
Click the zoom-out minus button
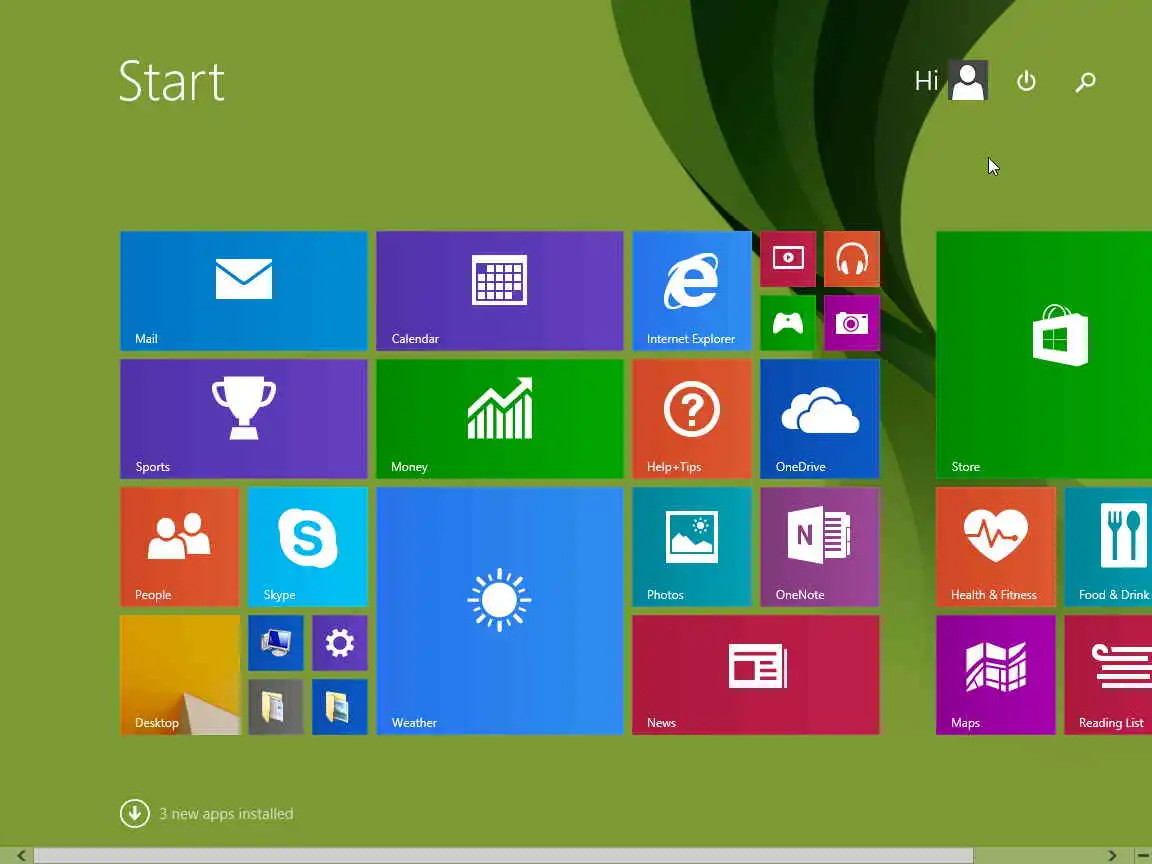coord(1141,855)
